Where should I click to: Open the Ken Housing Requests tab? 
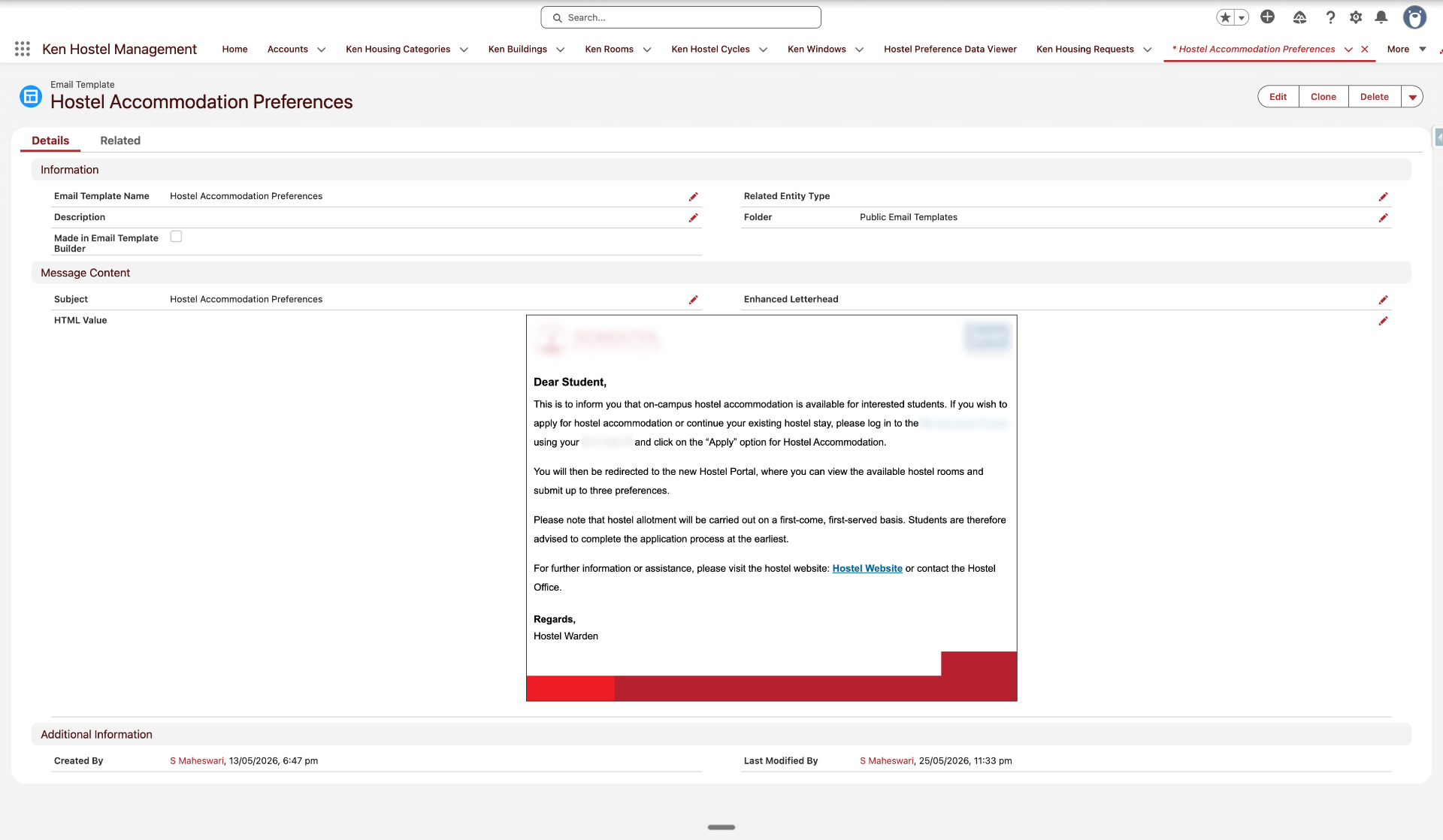coord(1085,50)
